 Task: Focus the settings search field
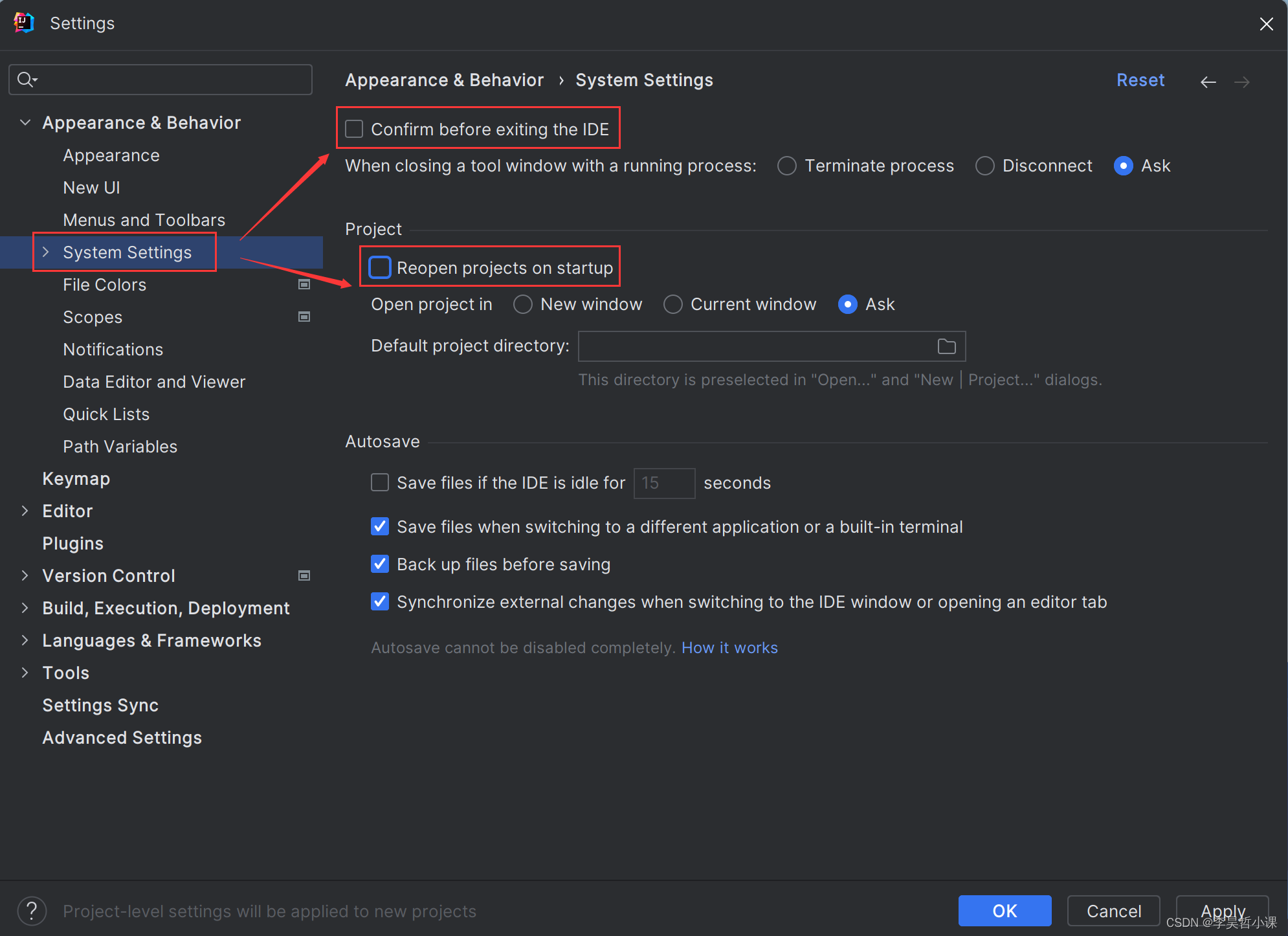(x=161, y=80)
